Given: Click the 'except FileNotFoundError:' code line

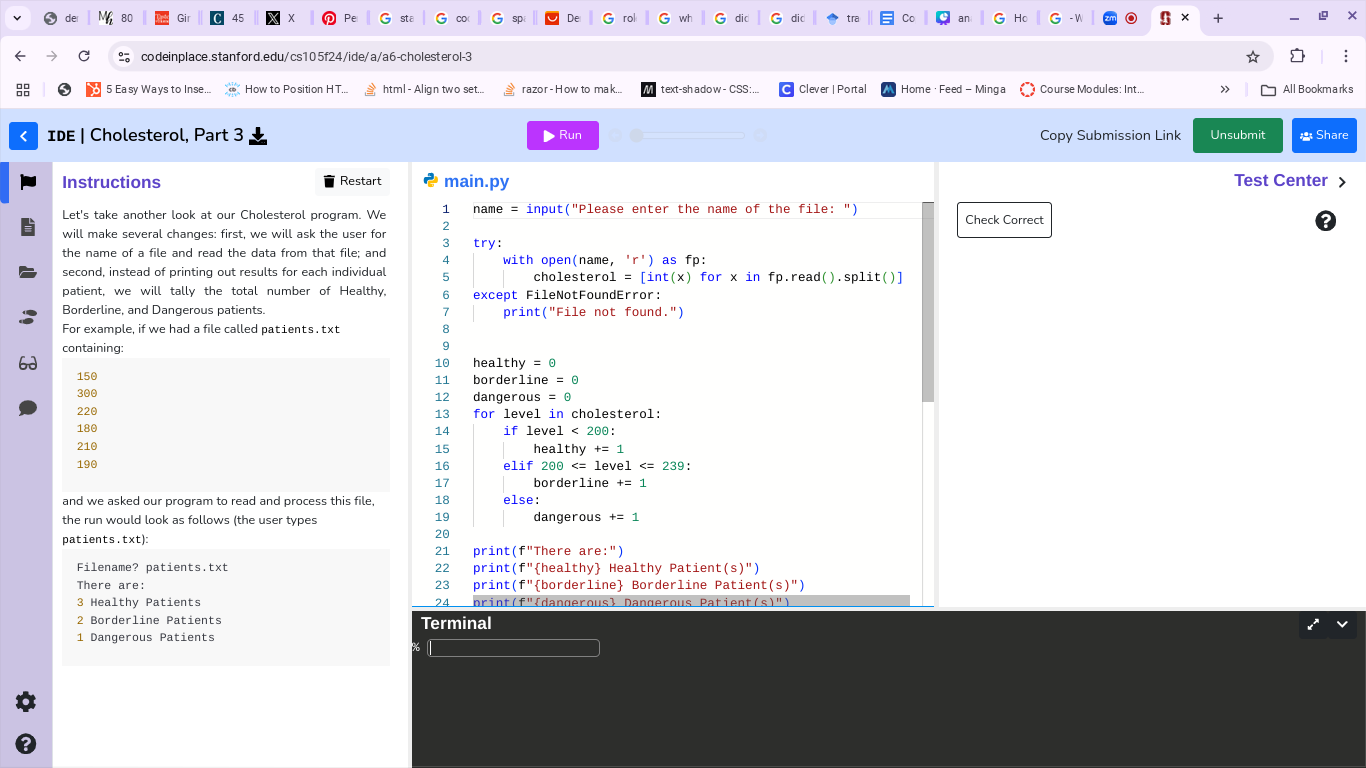Looking at the screenshot, I should [x=567, y=295].
